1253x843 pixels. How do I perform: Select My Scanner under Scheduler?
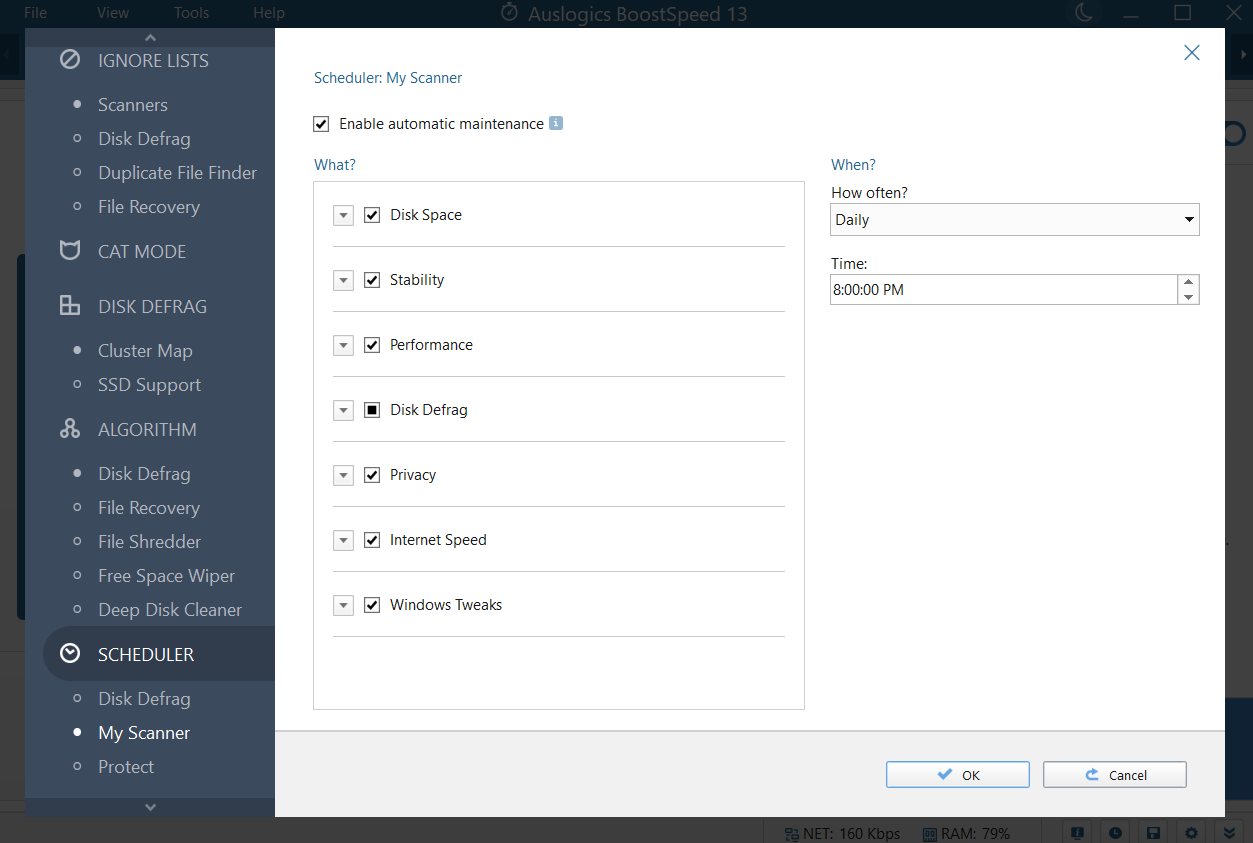[x=144, y=733]
